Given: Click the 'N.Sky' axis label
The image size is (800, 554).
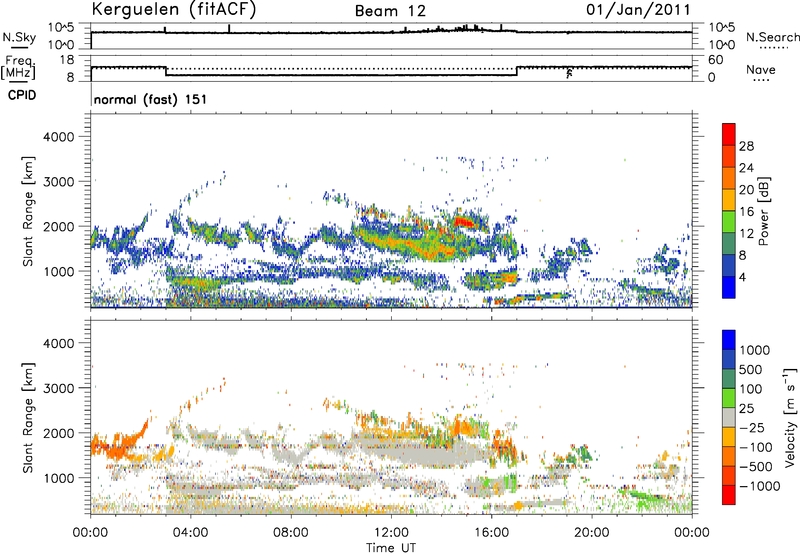Looking at the screenshot, I should (19, 37).
